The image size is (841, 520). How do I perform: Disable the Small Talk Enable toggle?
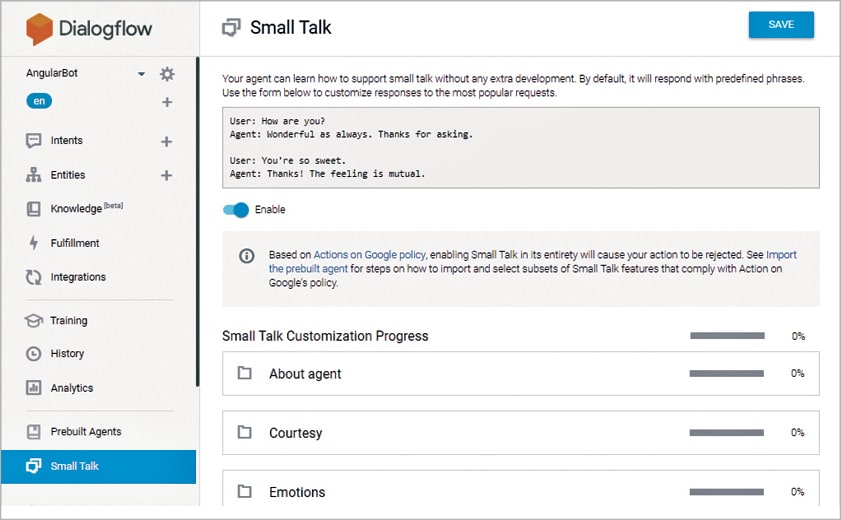[236, 210]
